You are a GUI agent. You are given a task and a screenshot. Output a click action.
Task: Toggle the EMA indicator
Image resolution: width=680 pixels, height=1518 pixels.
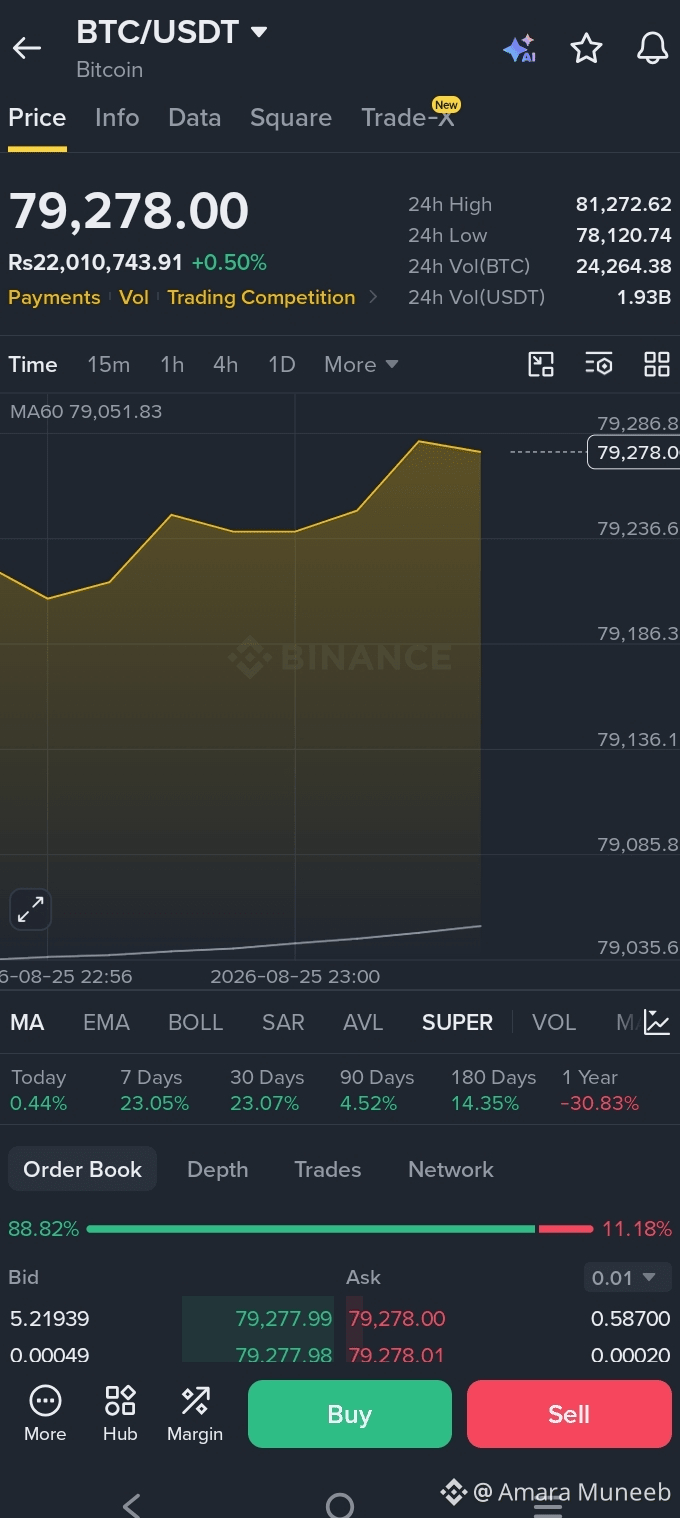[106, 1022]
